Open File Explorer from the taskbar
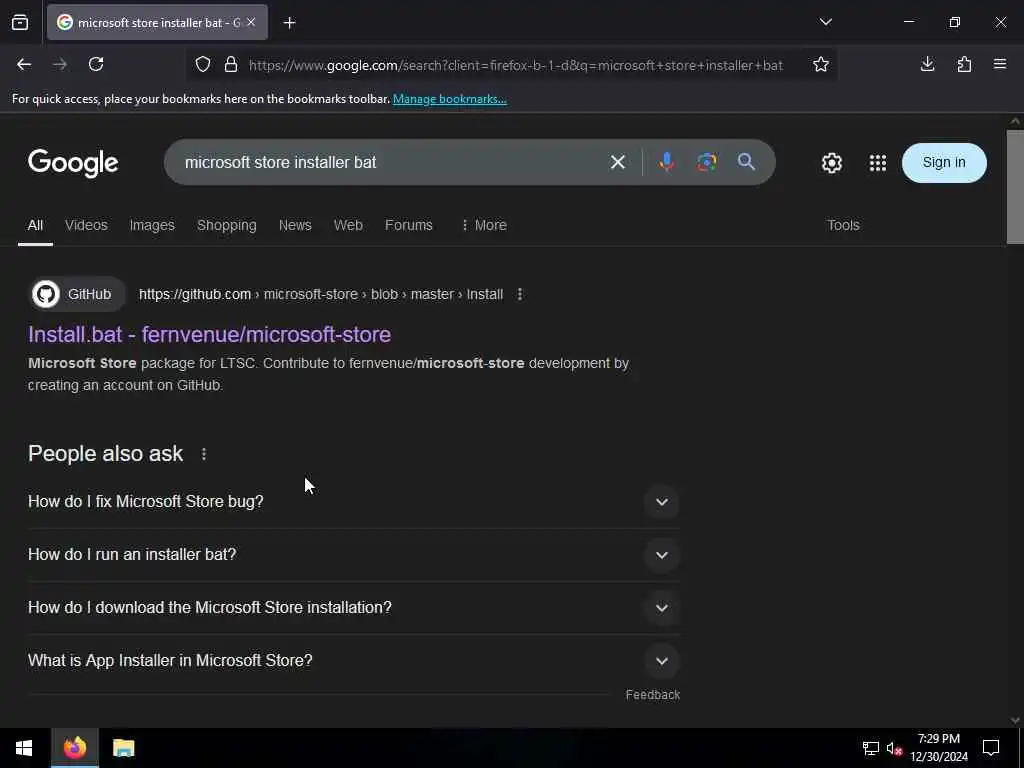The height and width of the screenshot is (768, 1024). (123, 748)
